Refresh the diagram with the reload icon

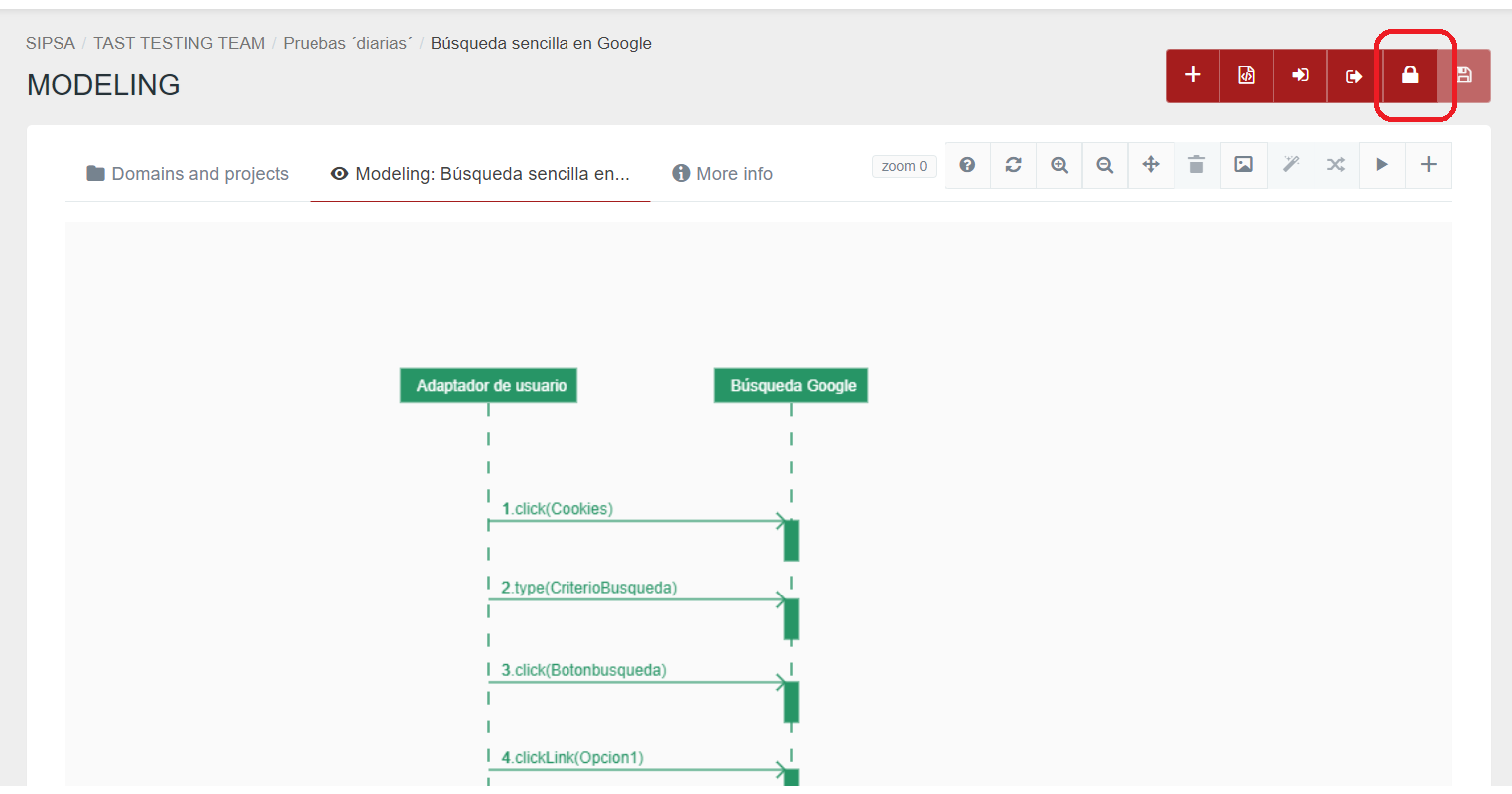[1013, 165]
